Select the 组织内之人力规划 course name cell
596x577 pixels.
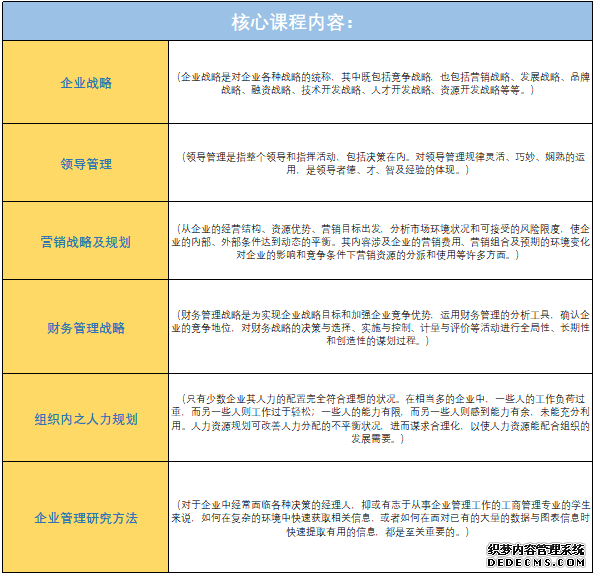pyautogui.click(x=86, y=418)
